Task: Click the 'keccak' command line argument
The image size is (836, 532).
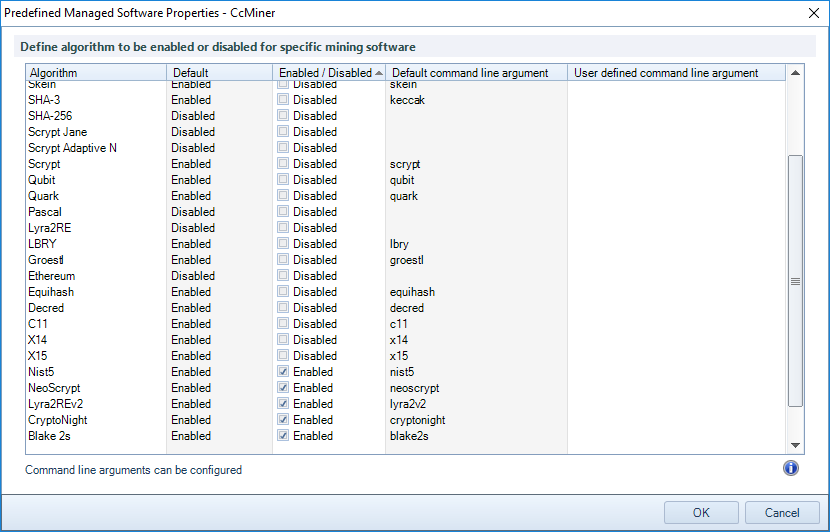Action: [407, 100]
